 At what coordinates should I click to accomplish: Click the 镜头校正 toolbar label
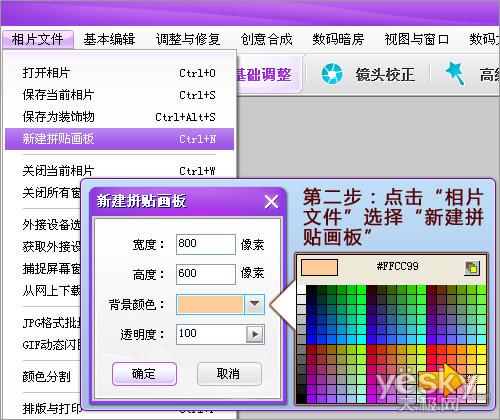click(385, 74)
